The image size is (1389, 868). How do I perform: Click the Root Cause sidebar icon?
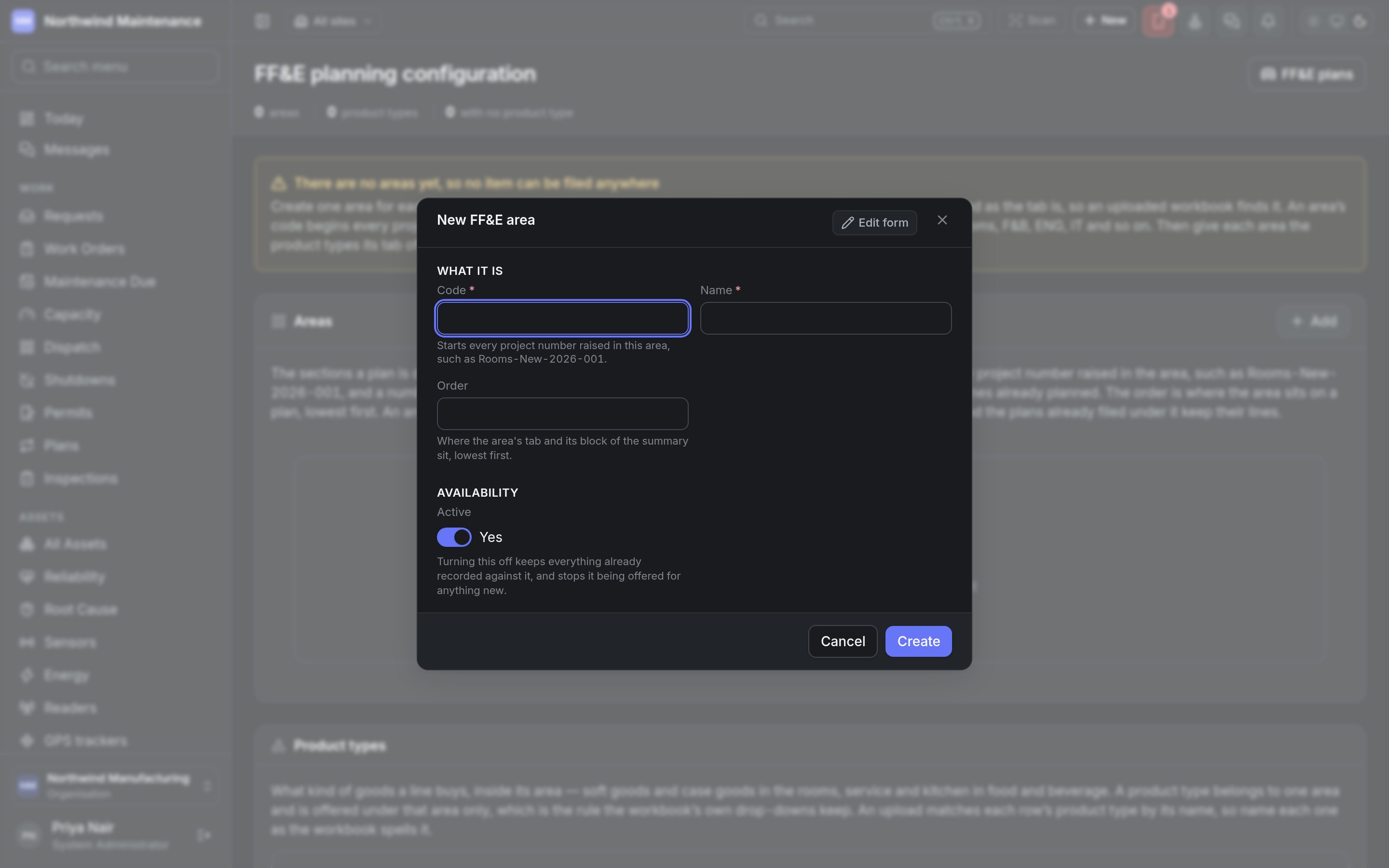click(x=27, y=609)
